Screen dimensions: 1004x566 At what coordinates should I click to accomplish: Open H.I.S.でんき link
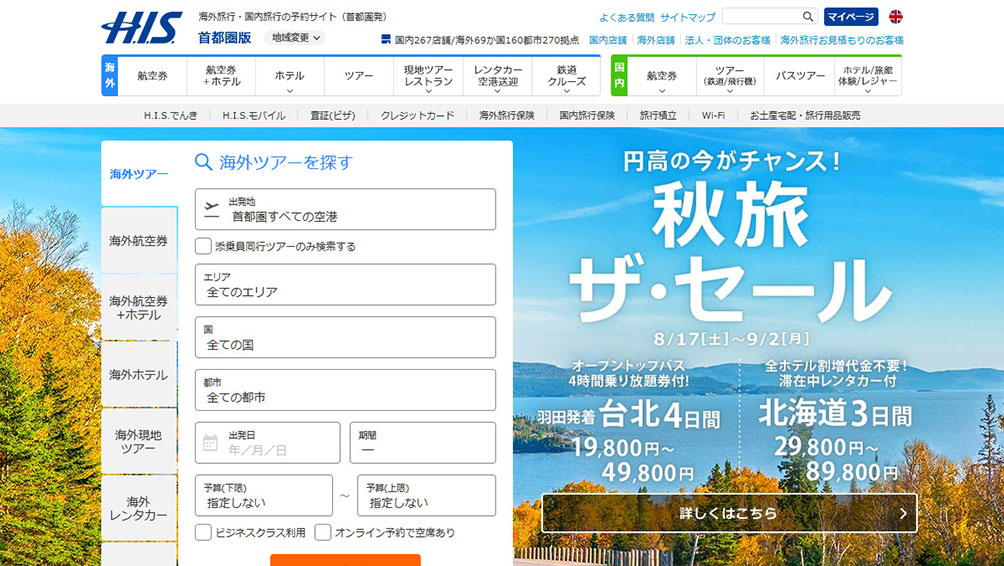(170, 115)
